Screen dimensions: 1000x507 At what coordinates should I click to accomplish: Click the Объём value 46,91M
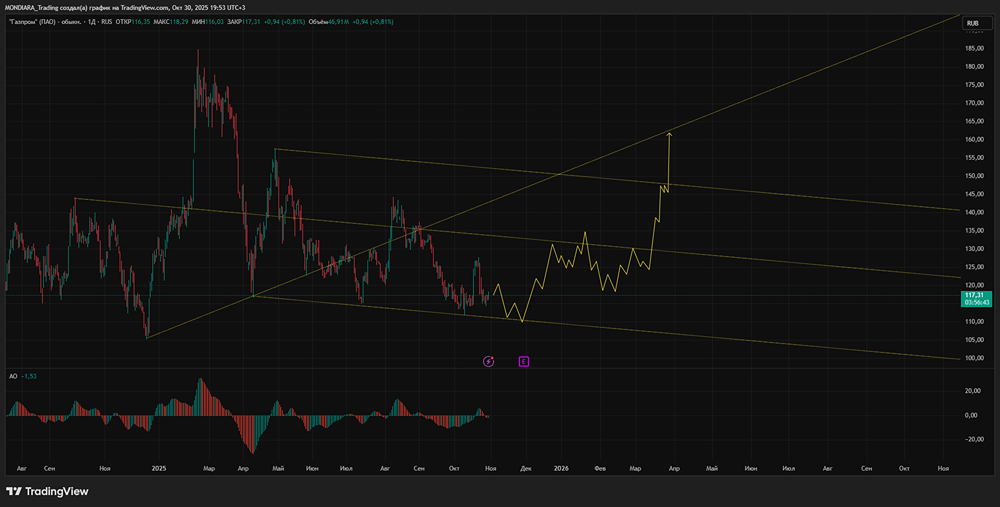(x=337, y=22)
